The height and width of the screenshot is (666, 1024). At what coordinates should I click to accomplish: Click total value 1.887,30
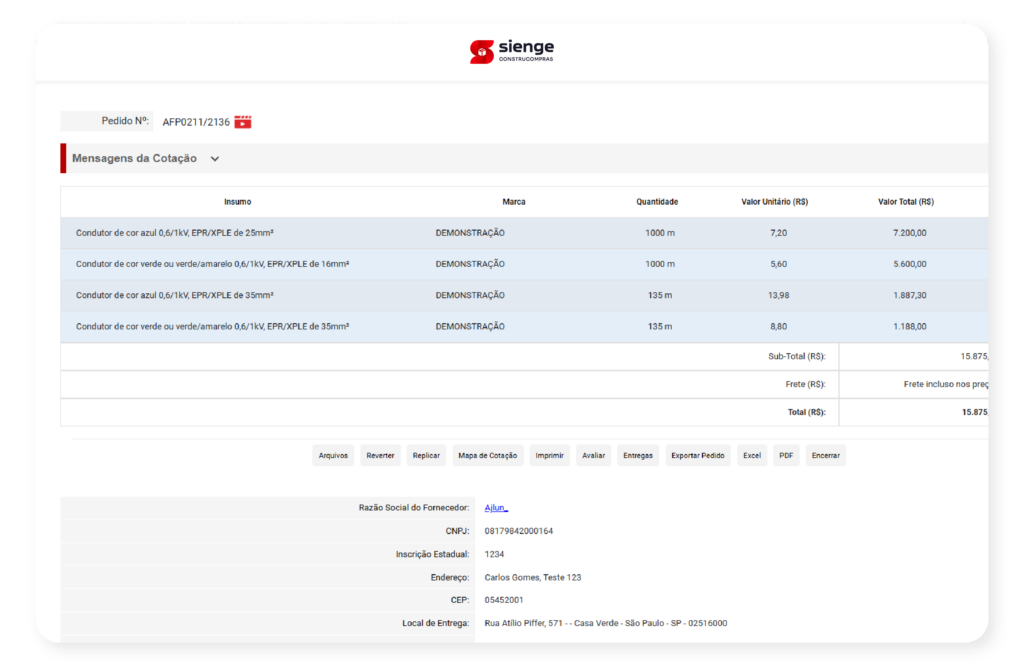tap(910, 296)
